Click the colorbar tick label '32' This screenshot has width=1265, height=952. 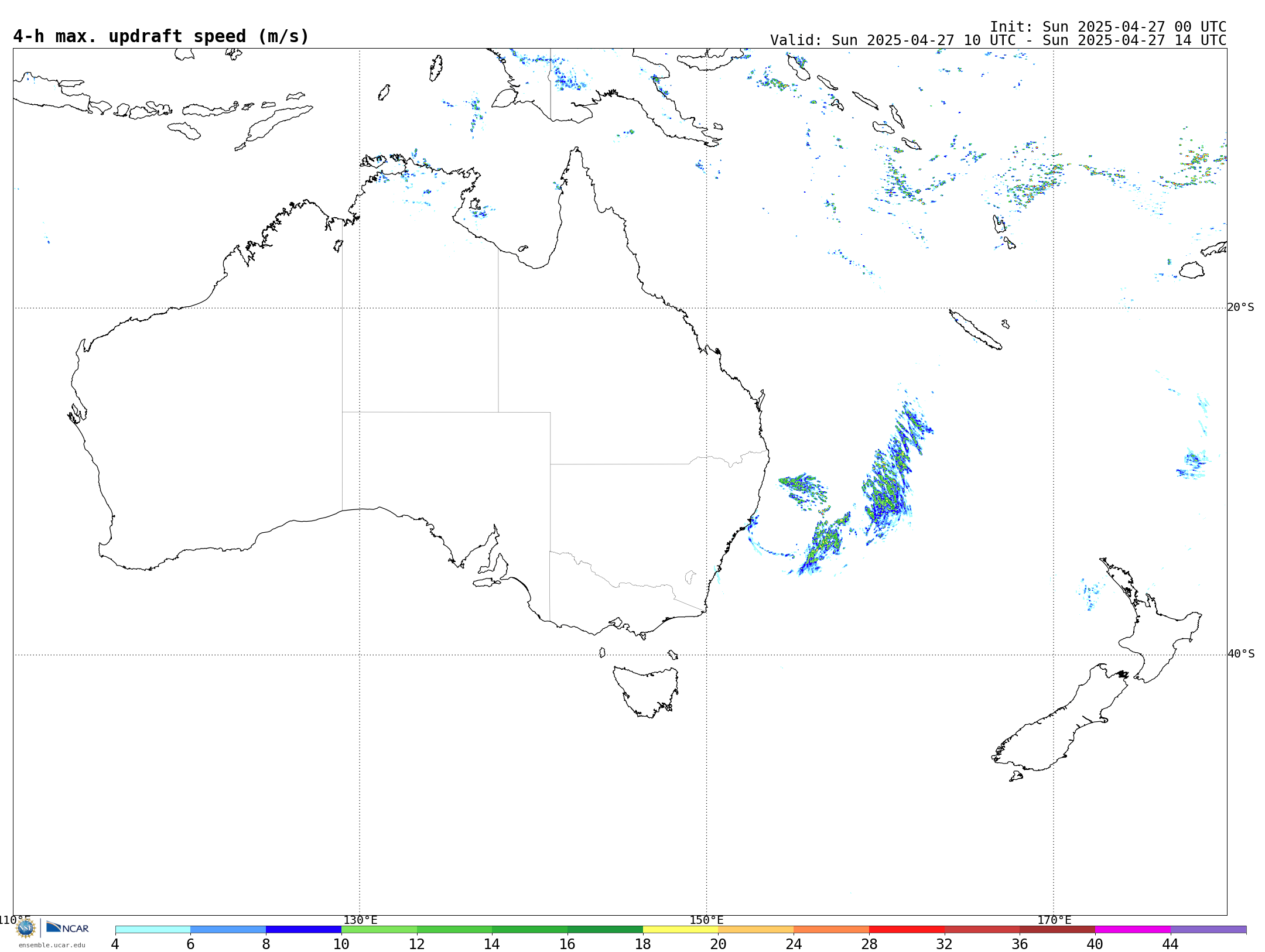click(x=945, y=944)
